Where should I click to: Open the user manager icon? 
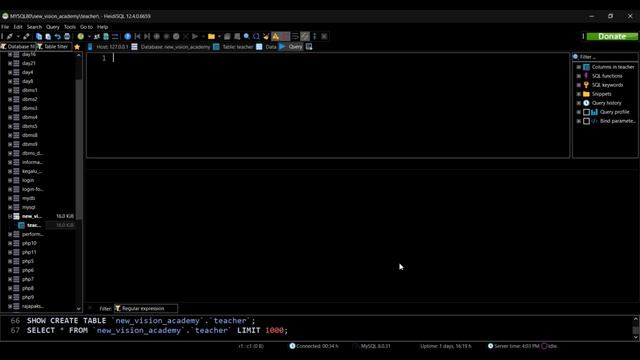click(97, 36)
